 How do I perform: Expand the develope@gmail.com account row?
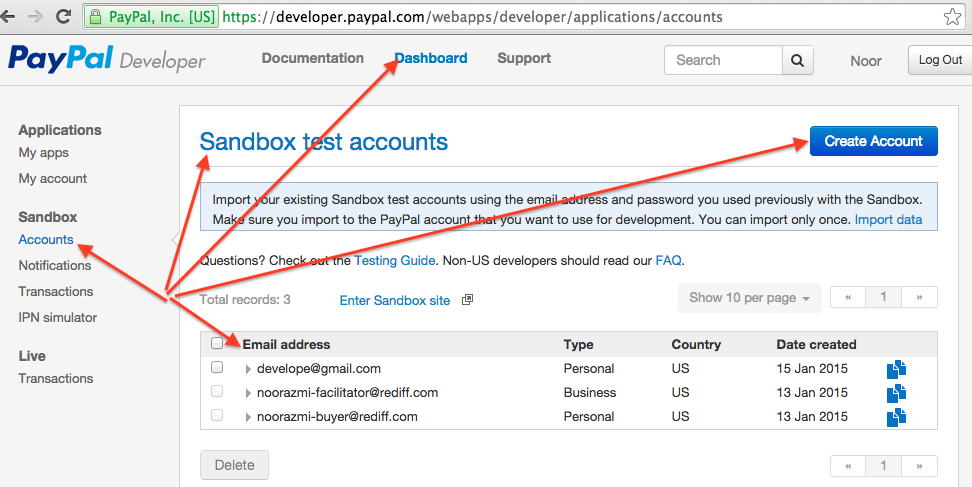[248, 369]
